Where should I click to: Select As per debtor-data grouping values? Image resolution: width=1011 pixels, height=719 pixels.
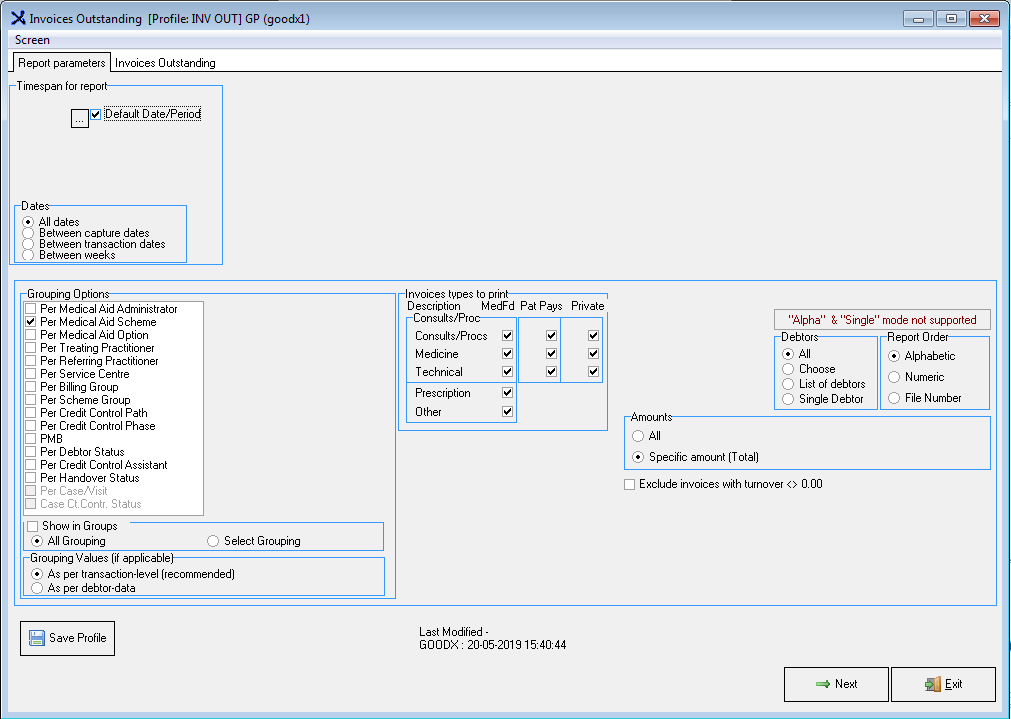click(38, 588)
